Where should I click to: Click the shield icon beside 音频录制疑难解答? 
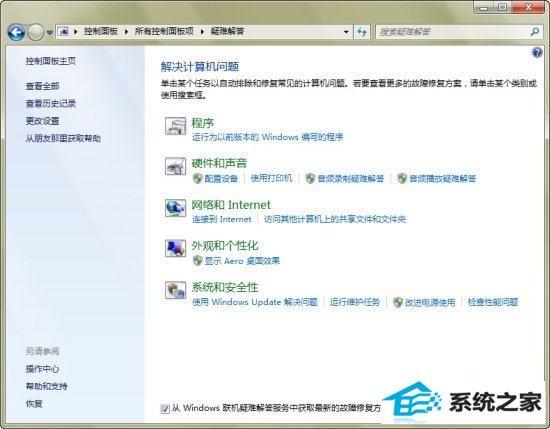pyautogui.click(x=310, y=178)
